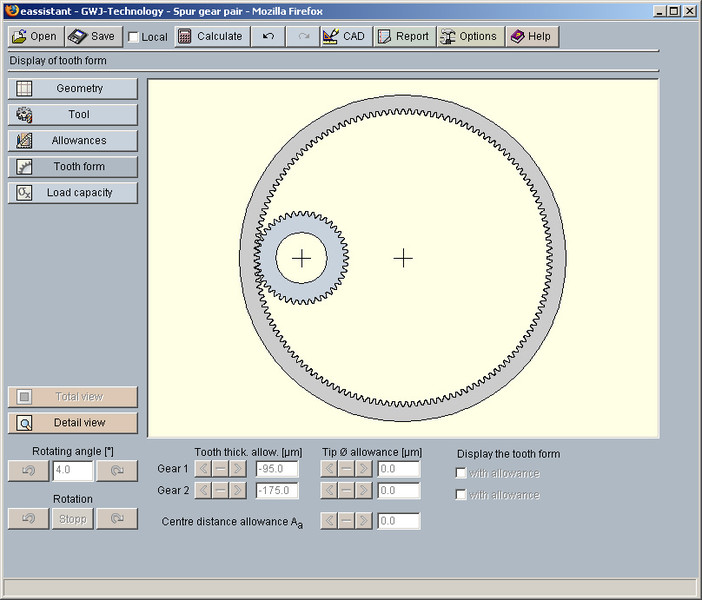This screenshot has height=600, width=702.
Task: Click the Open file toolbar button
Action: [x=35, y=36]
